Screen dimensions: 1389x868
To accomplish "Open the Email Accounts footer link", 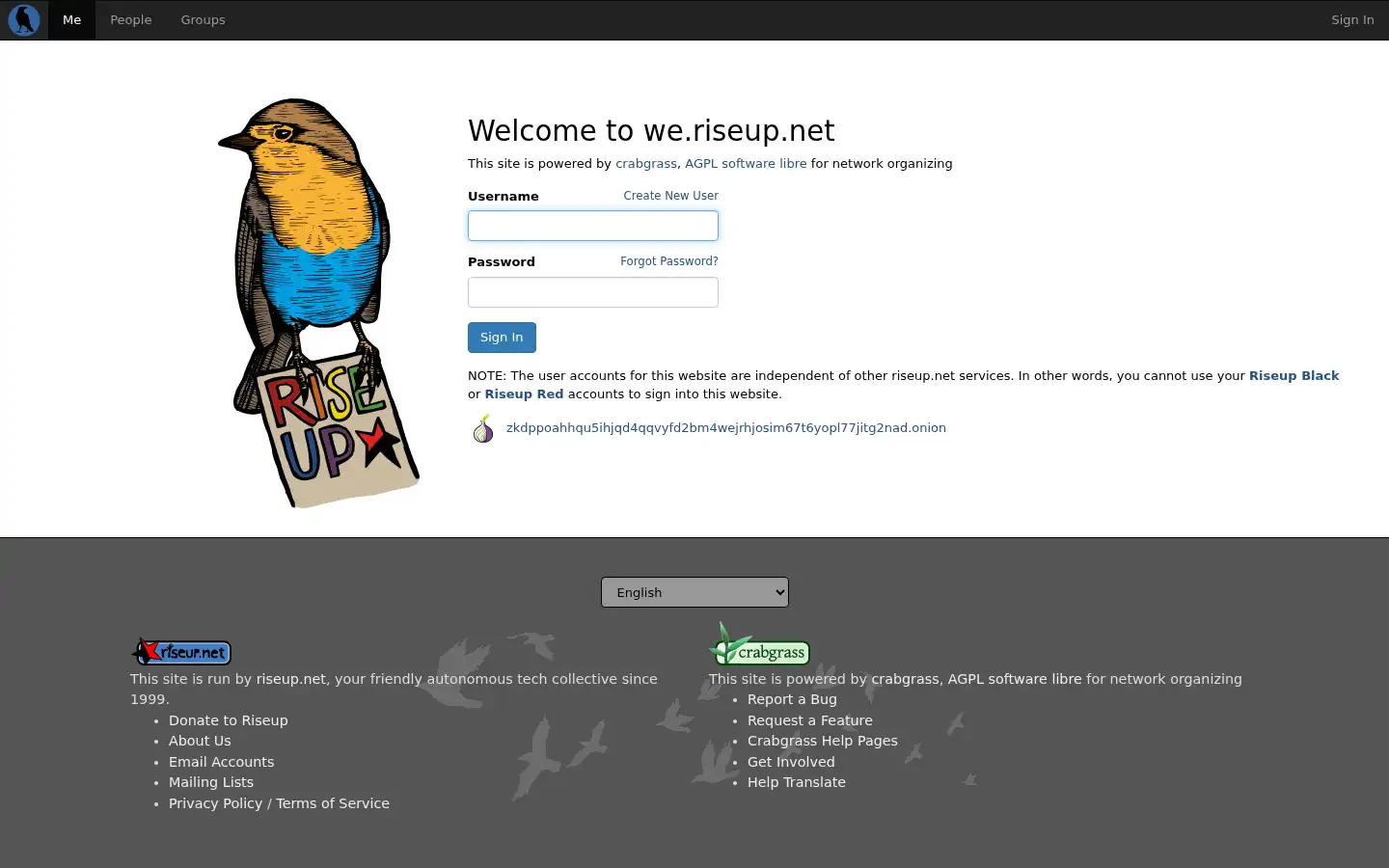I will [221, 762].
